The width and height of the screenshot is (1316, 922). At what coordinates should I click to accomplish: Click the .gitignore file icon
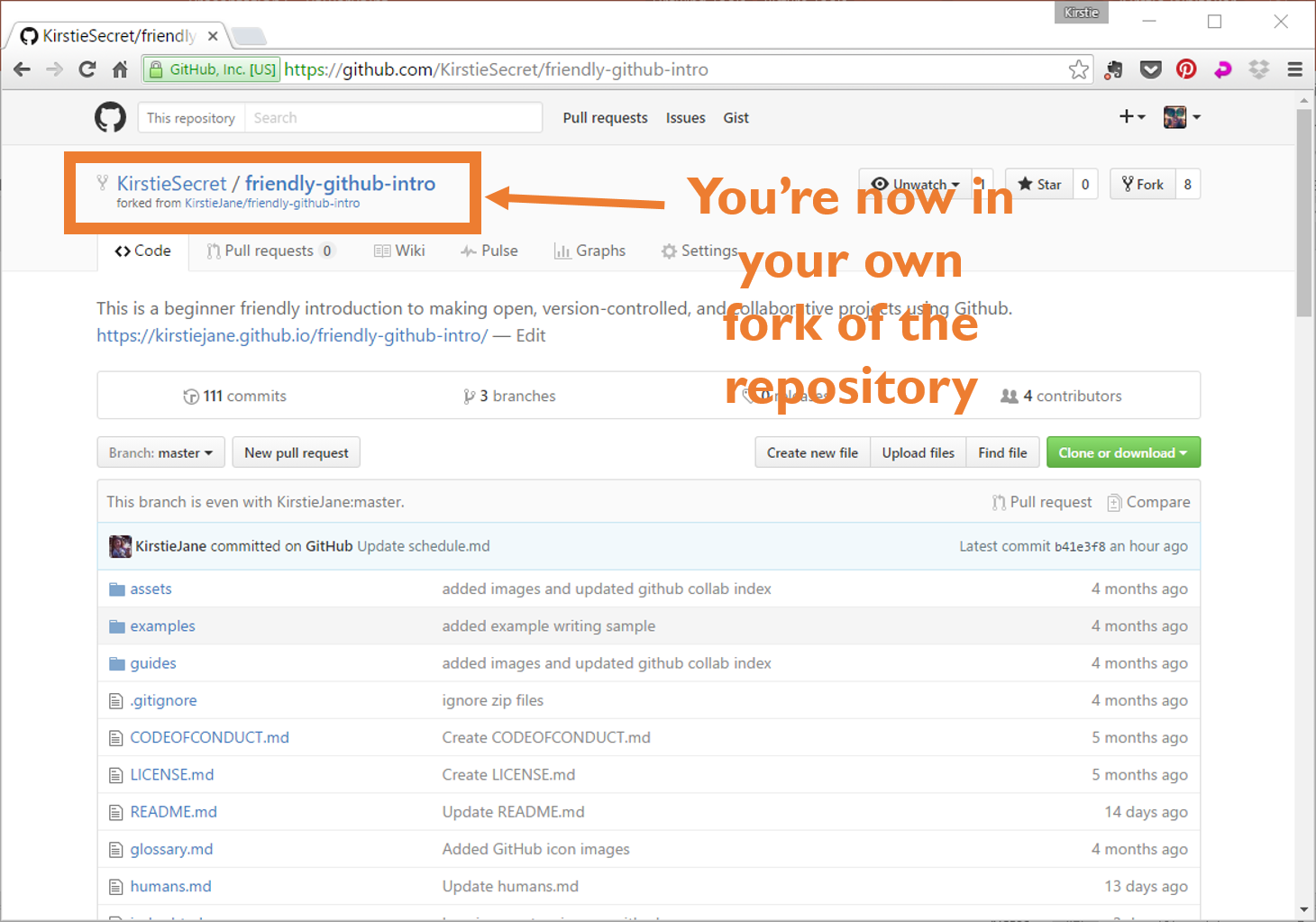(115, 700)
